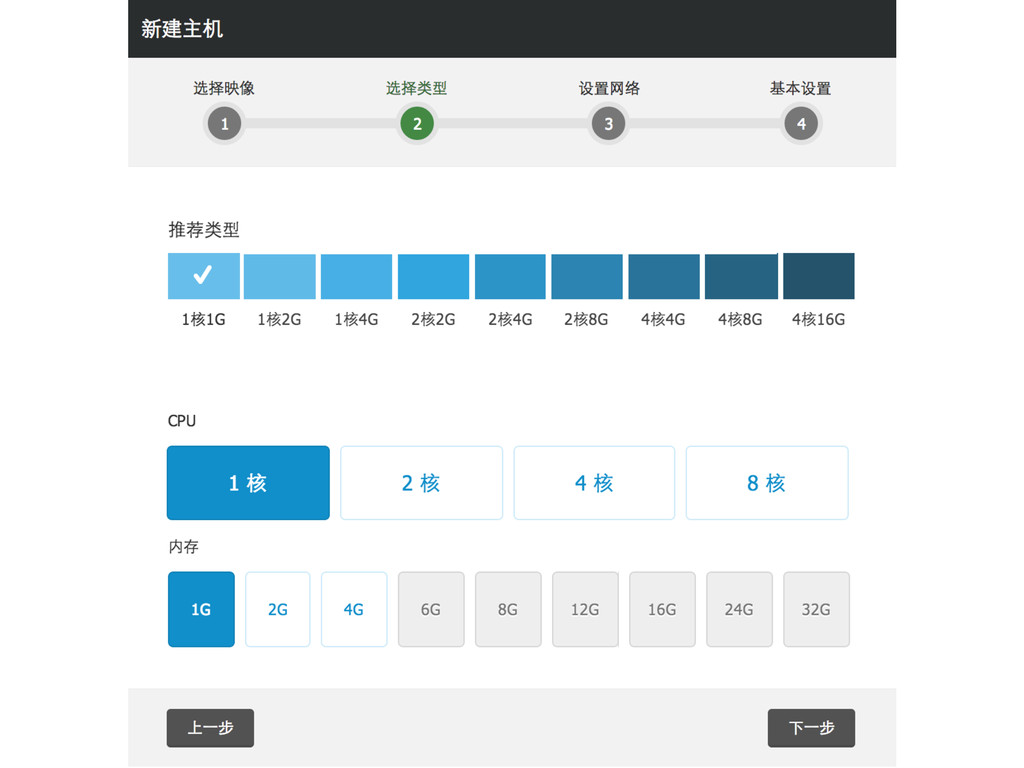
Task: Go to step 1 选择映像 circle
Action: click(x=224, y=123)
